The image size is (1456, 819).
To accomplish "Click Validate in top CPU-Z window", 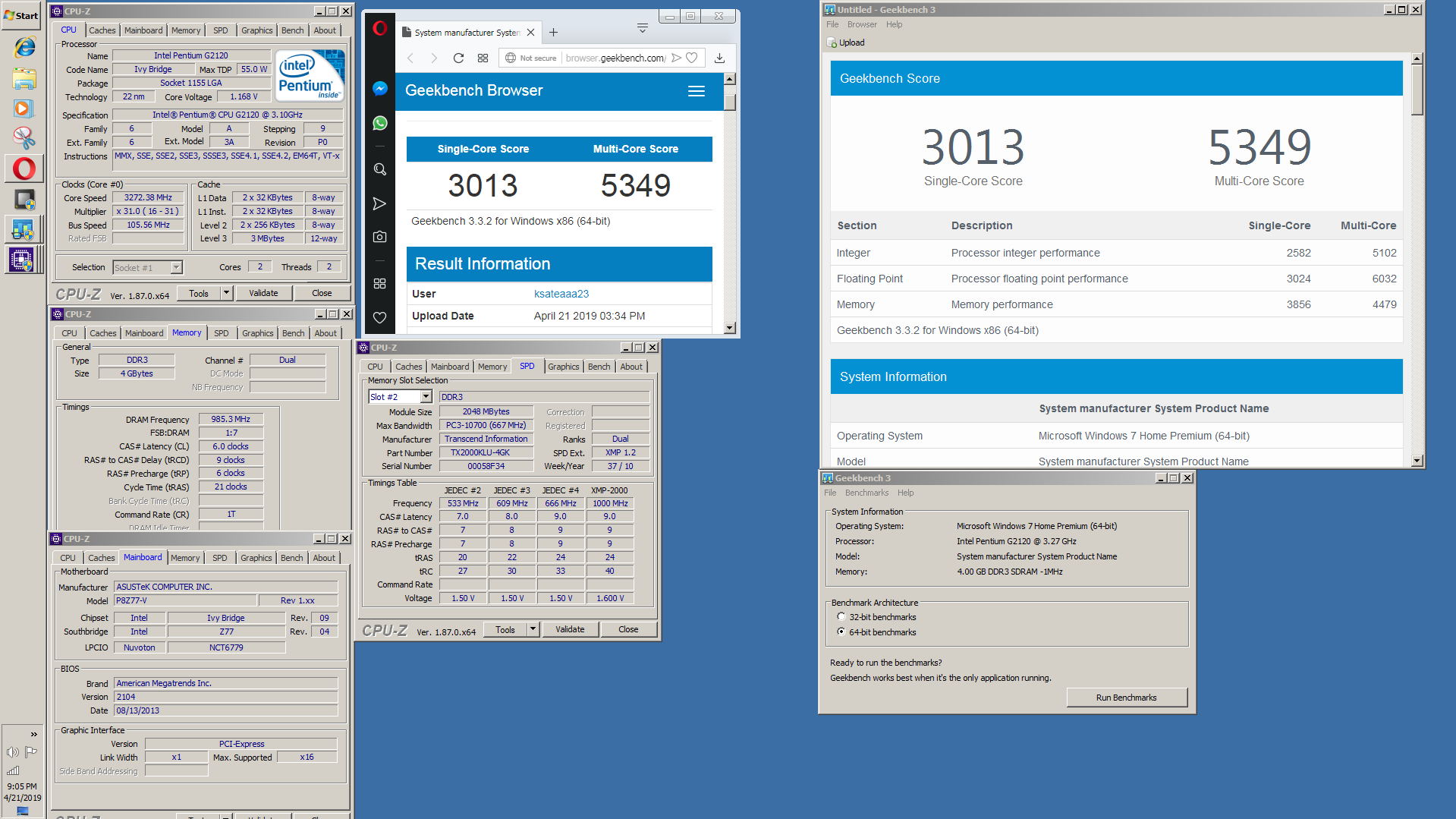I will [x=263, y=293].
